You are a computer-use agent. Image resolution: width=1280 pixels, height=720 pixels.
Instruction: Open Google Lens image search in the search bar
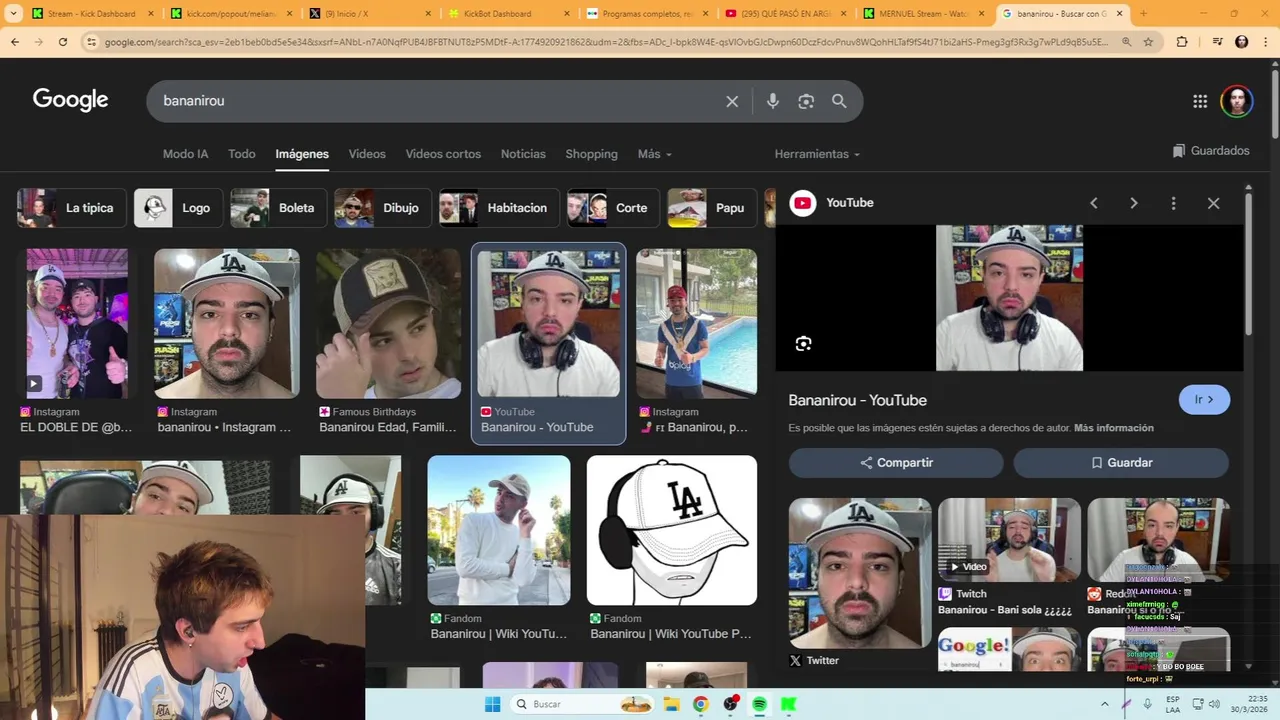click(x=806, y=101)
